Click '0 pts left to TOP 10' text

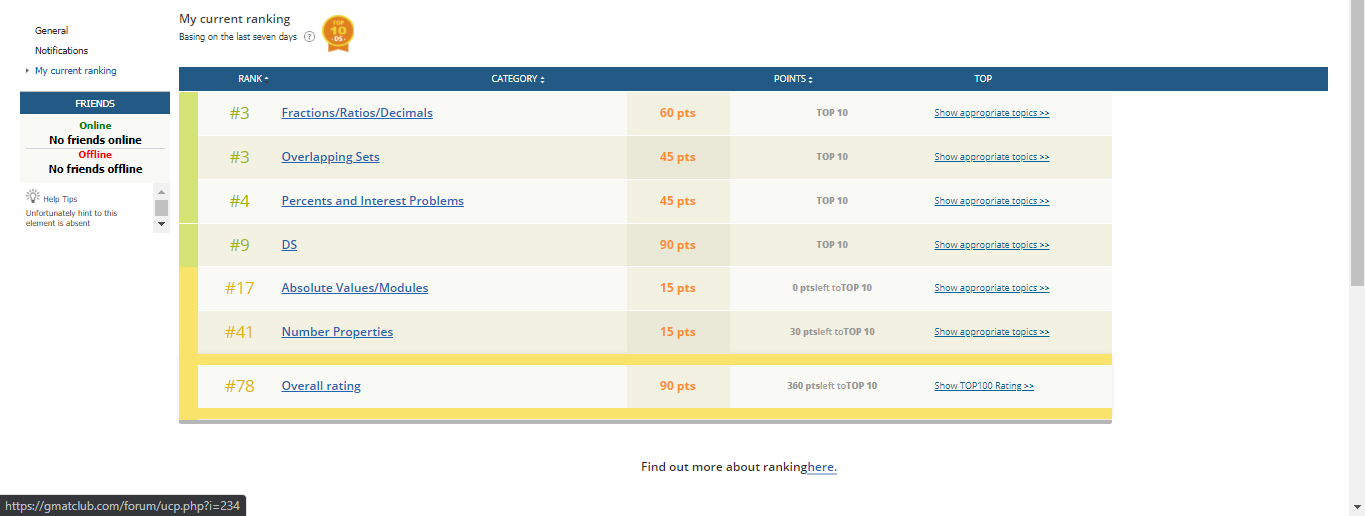(x=832, y=288)
